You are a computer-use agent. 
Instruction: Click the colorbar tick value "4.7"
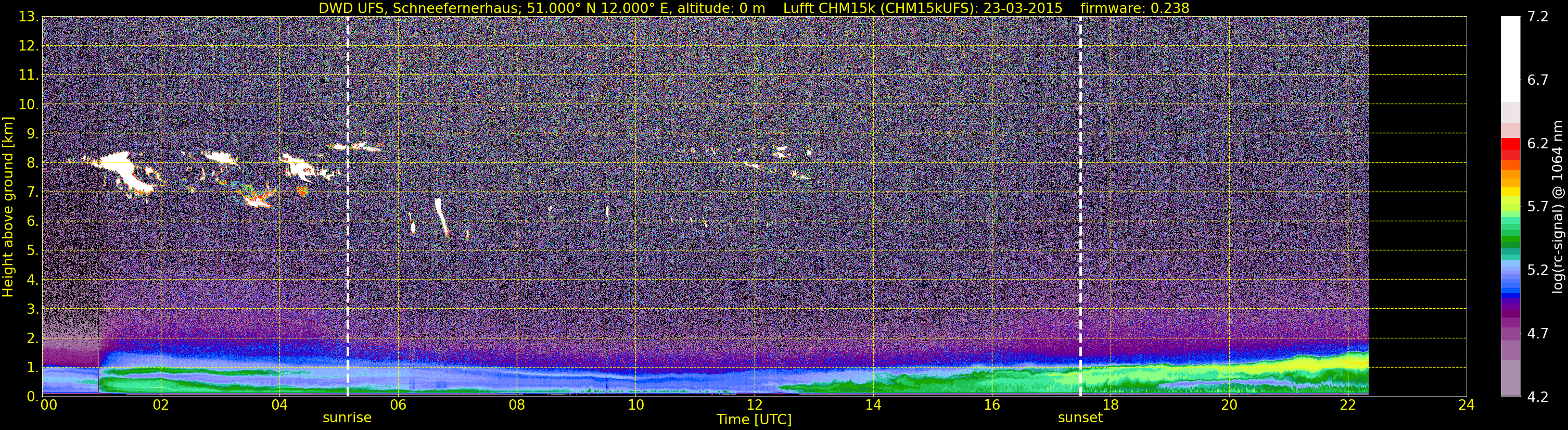[x=1538, y=334]
